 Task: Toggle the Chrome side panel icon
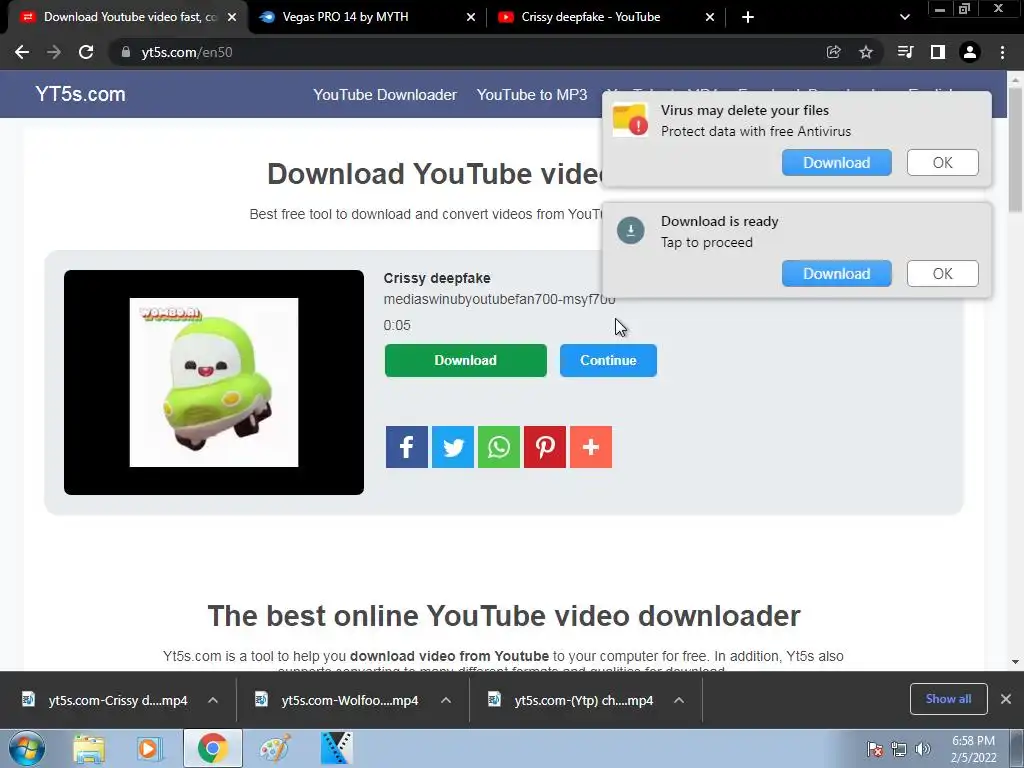pyautogui.click(x=938, y=52)
